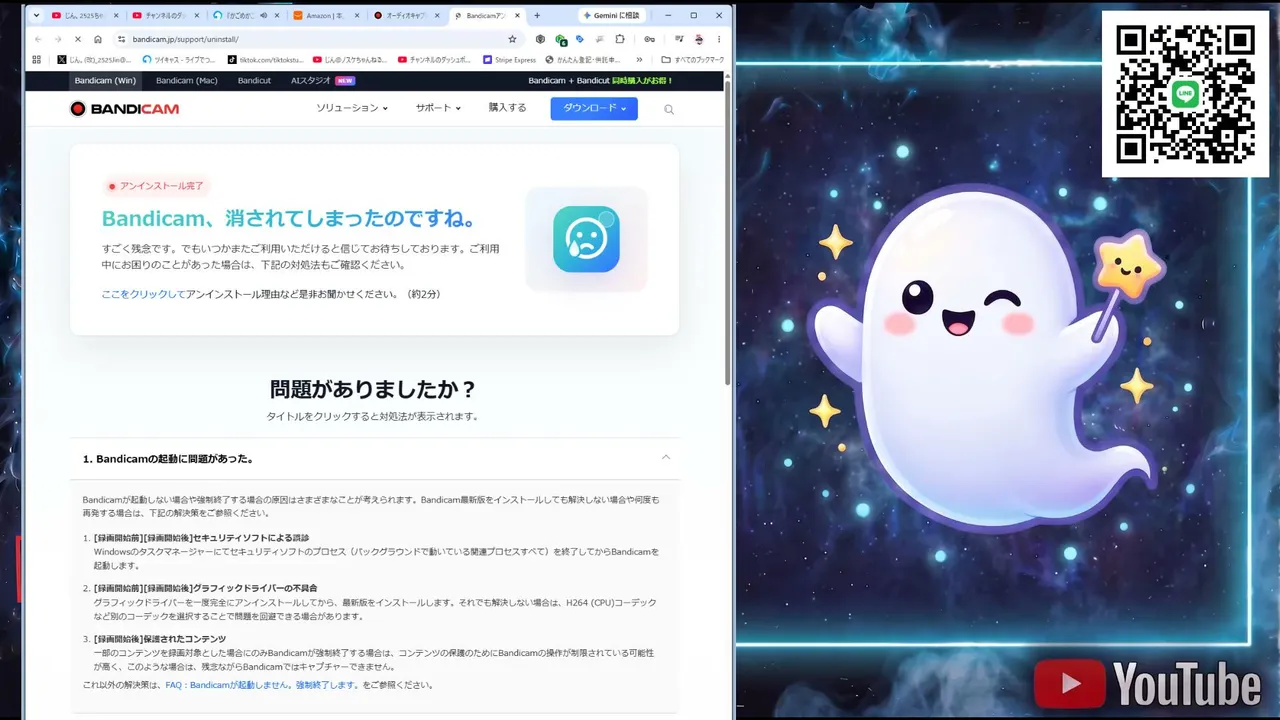Viewport: 1280px width, 720px height.
Task: Click the LINE QR code image
Action: click(x=1185, y=94)
